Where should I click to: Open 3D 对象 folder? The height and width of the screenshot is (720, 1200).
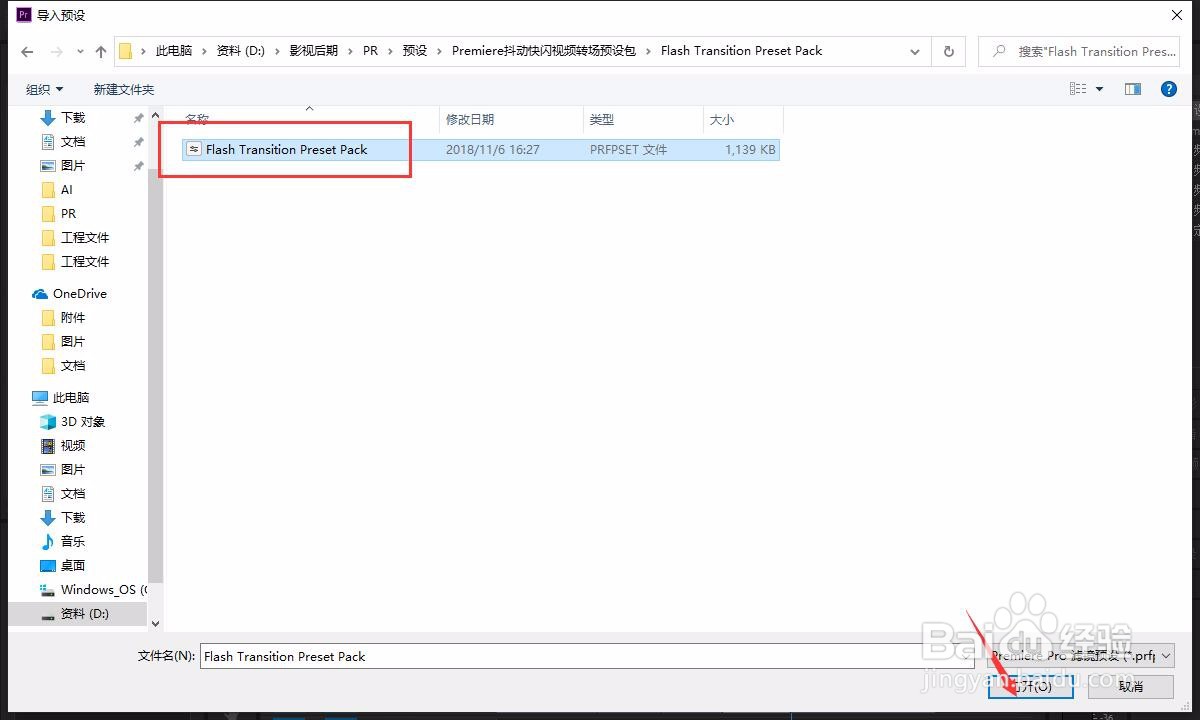point(82,421)
